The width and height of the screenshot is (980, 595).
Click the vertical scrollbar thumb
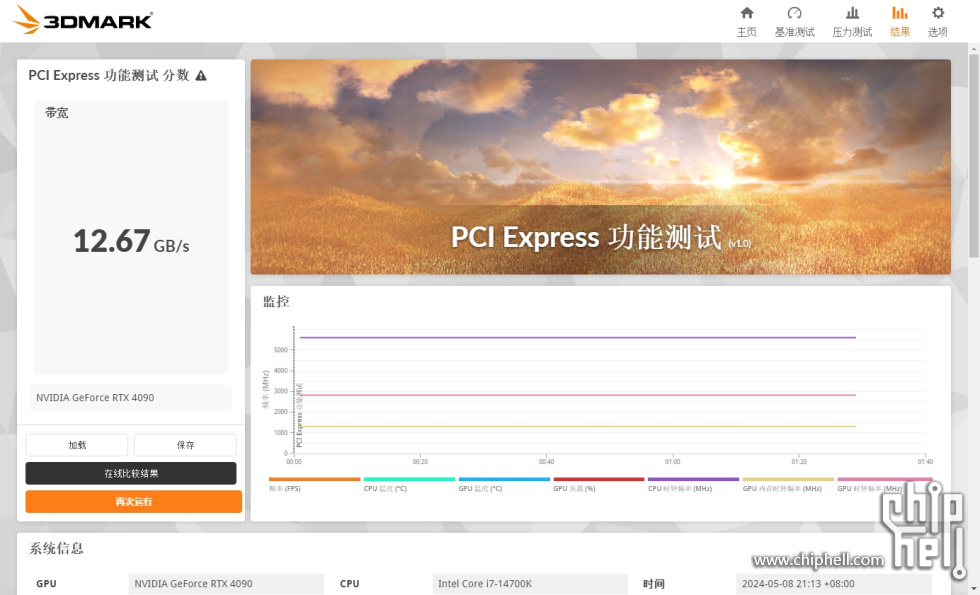click(x=974, y=155)
